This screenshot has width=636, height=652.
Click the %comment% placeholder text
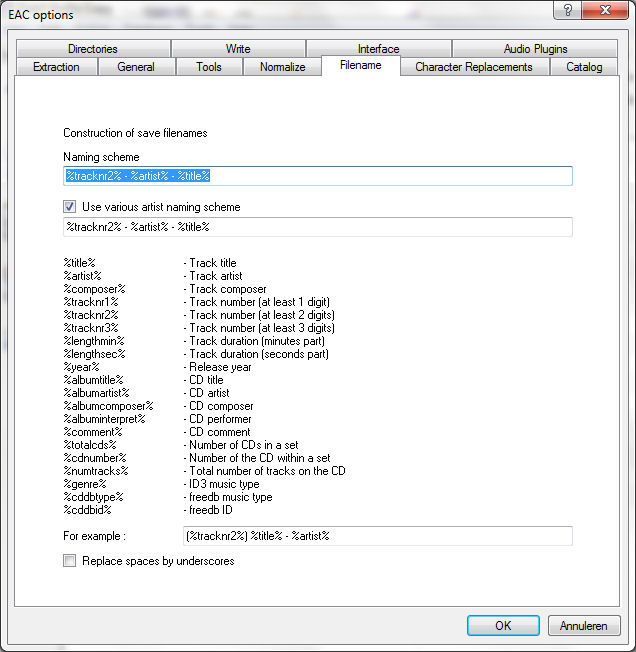[x=93, y=432]
